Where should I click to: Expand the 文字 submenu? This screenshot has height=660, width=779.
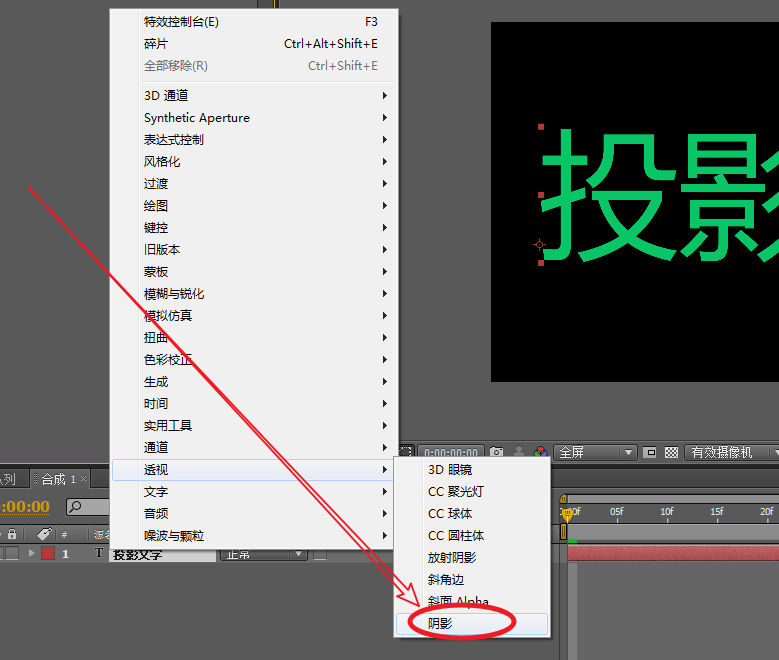pos(254,492)
